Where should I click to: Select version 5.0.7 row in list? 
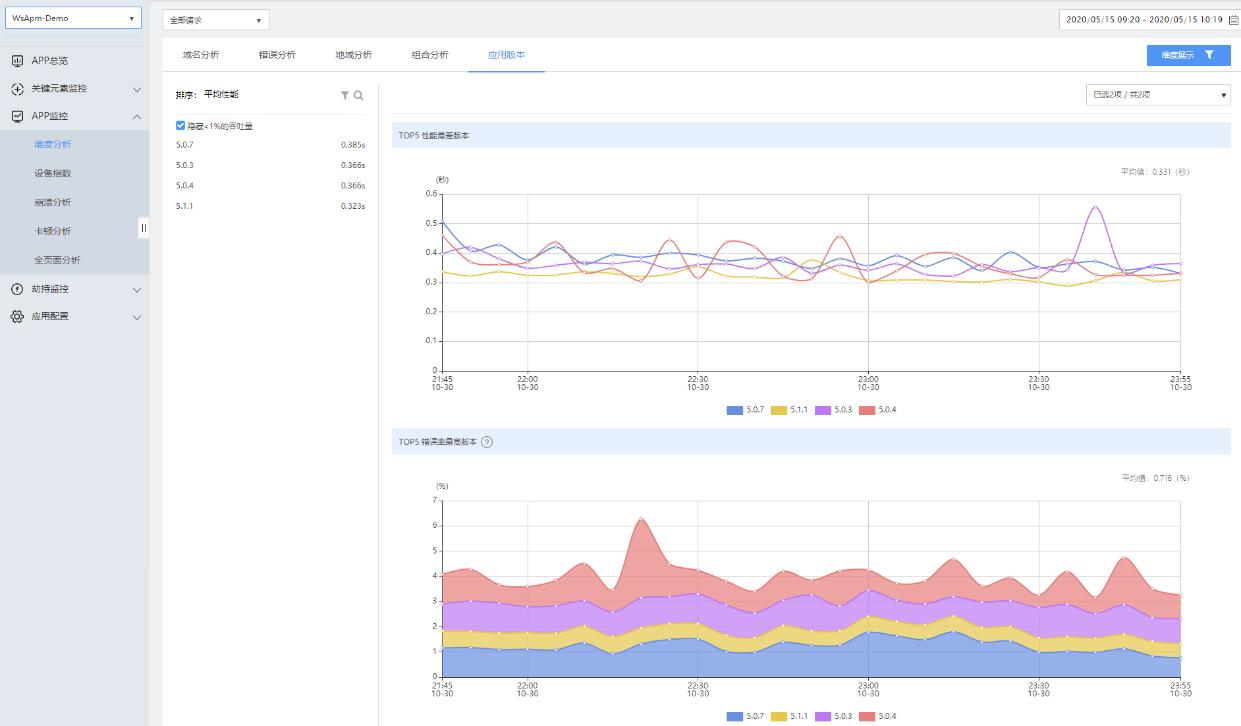270,145
